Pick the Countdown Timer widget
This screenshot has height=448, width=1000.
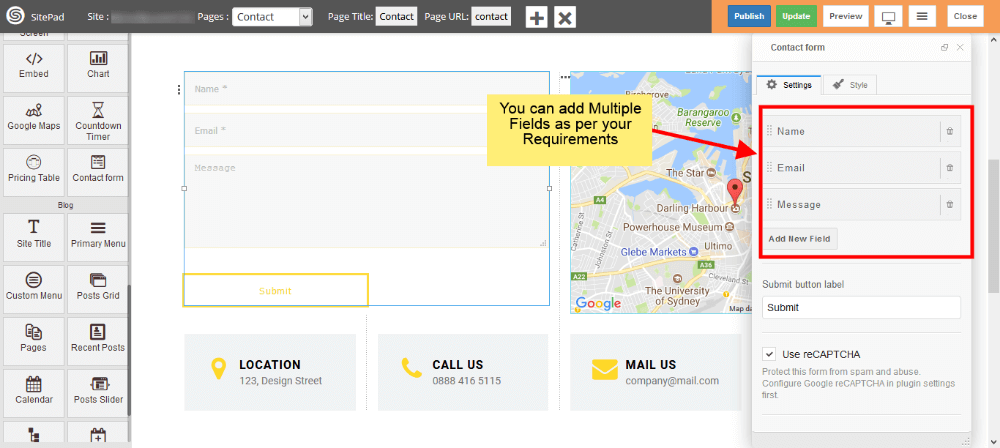pyautogui.click(x=98, y=120)
